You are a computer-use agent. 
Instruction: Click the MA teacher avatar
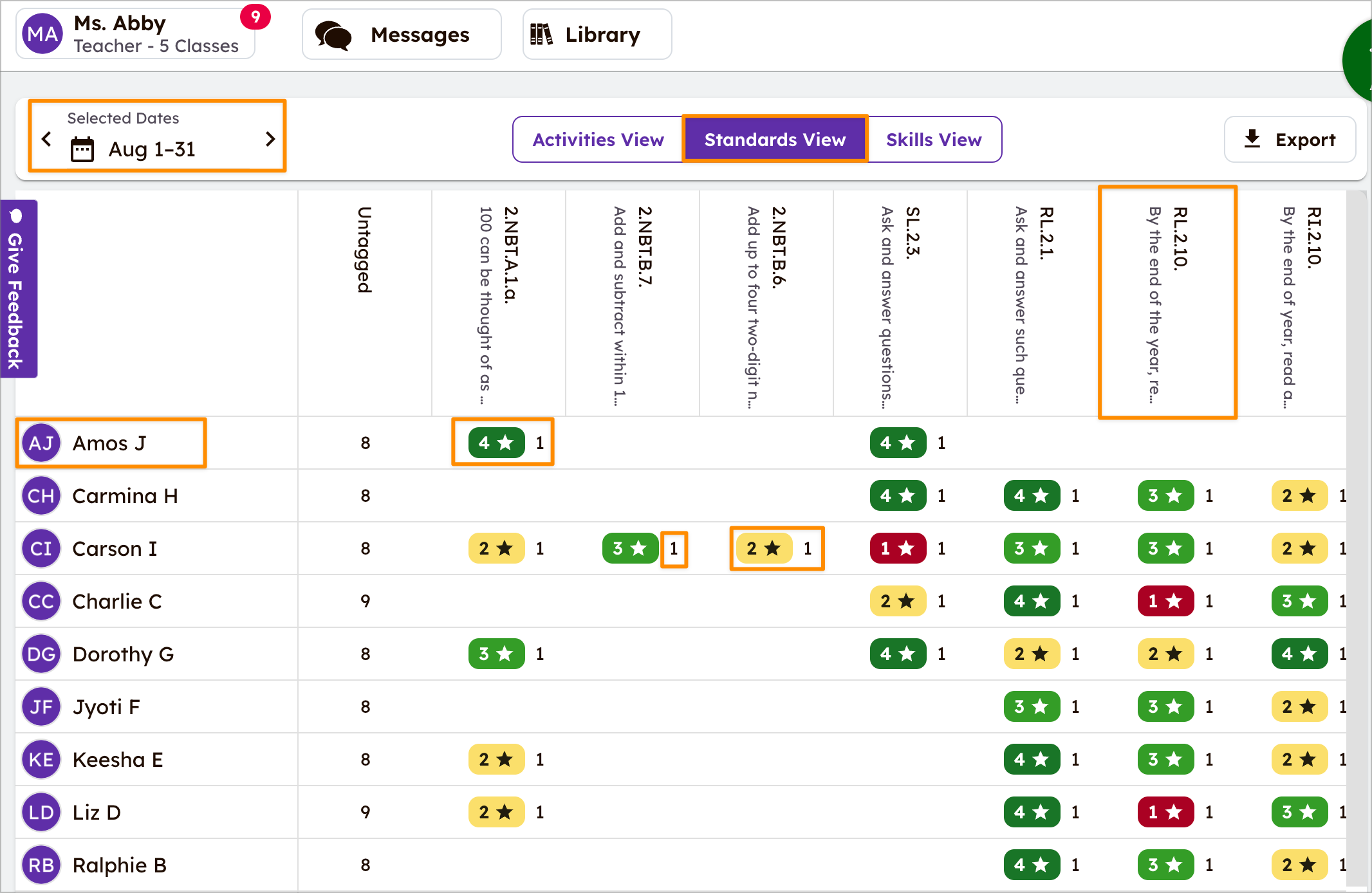pos(42,34)
